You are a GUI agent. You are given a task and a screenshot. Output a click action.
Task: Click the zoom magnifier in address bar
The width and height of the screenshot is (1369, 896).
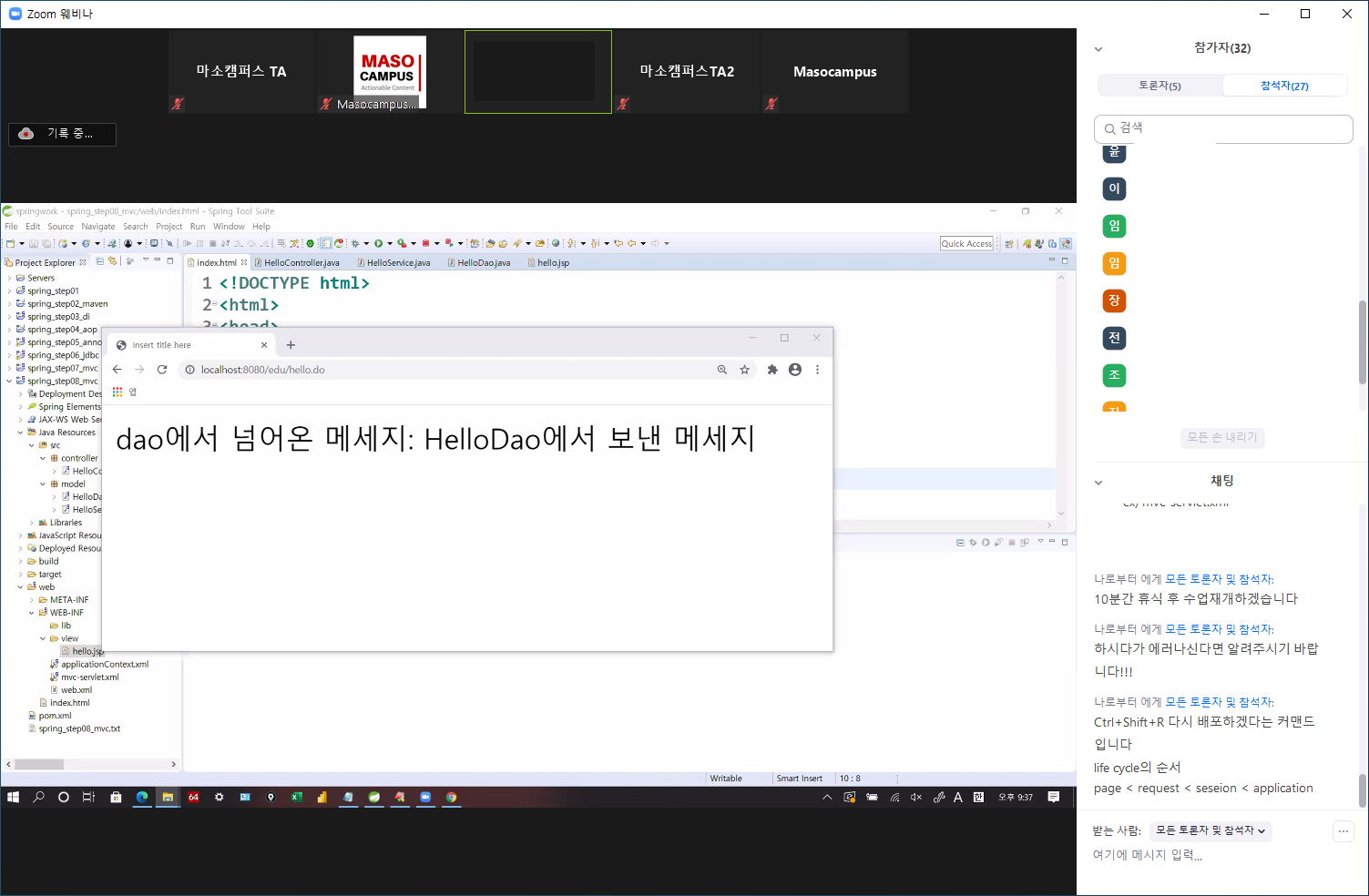721,370
